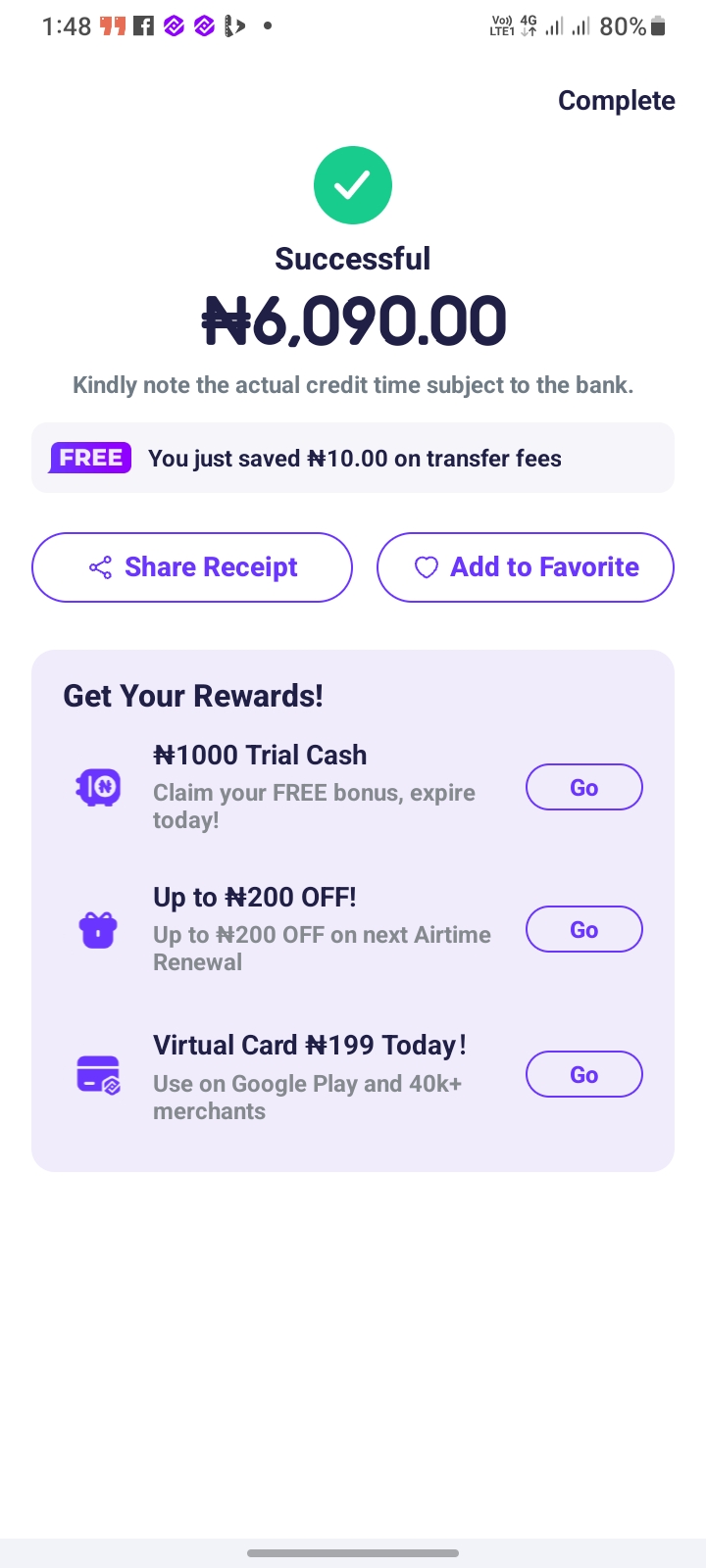Tap the Add to Favorite button

click(x=526, y=567)
